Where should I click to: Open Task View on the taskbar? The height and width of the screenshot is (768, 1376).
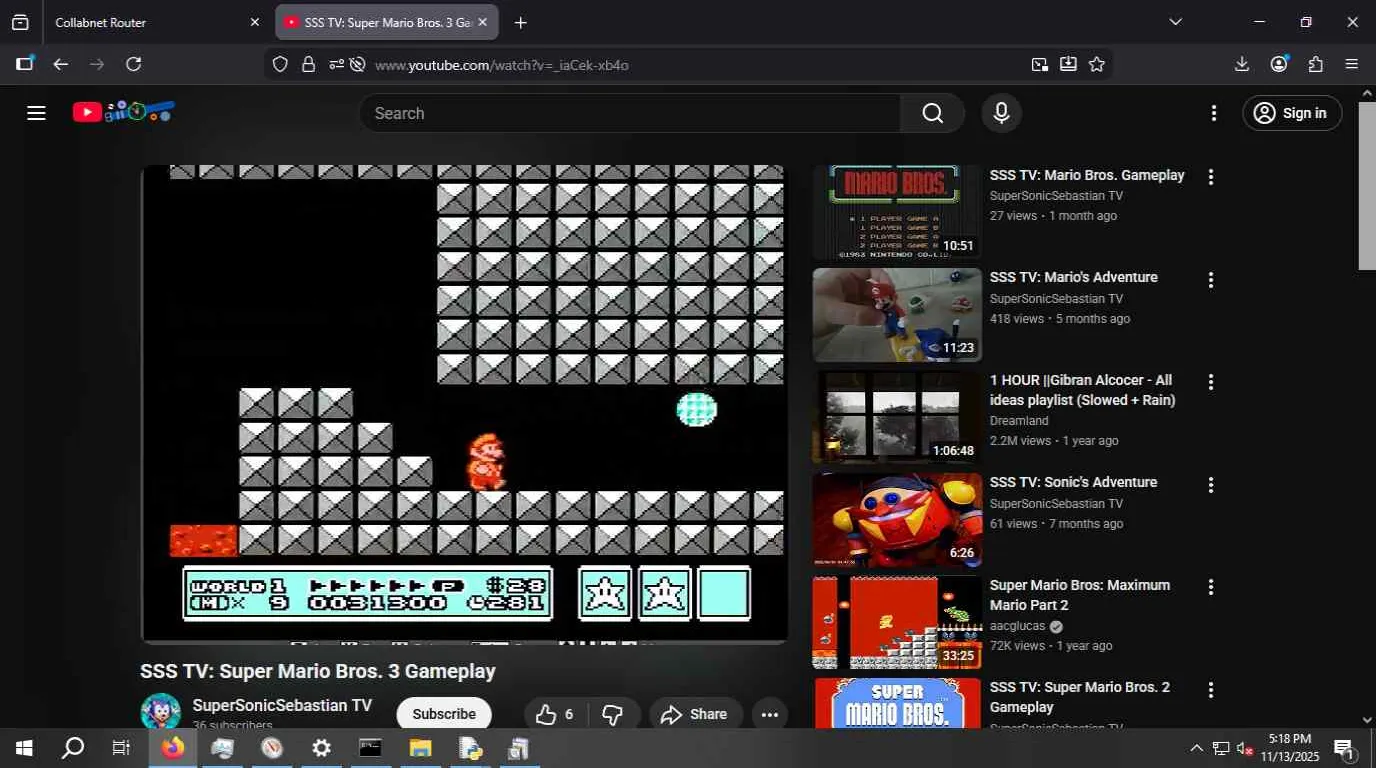(121, 748)
